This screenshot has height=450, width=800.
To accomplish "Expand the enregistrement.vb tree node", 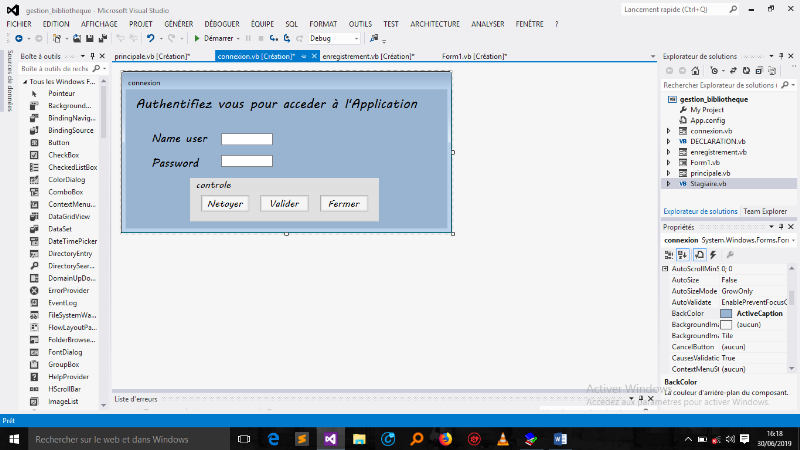I will (668, 152).
